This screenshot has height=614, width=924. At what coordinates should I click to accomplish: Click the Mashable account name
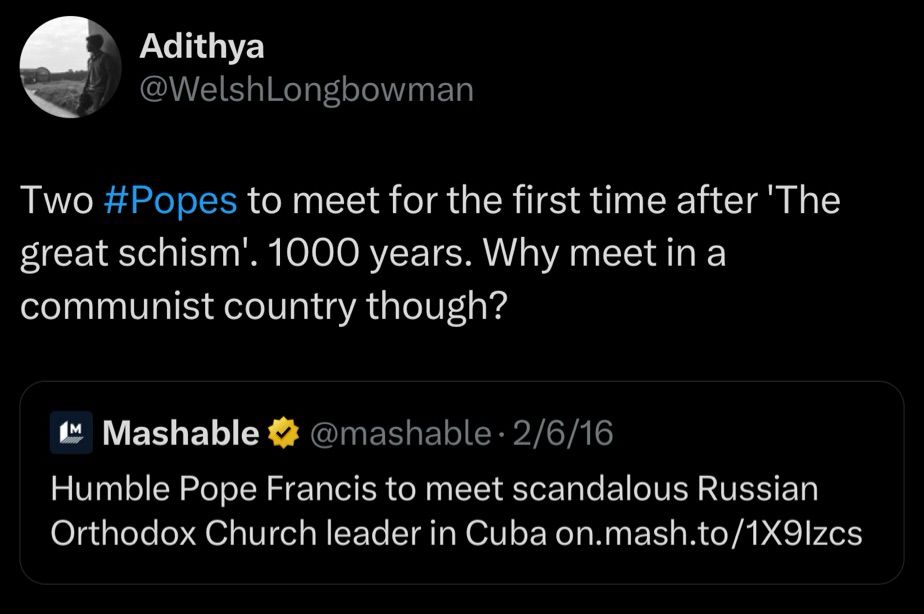[x=180, y=432]
